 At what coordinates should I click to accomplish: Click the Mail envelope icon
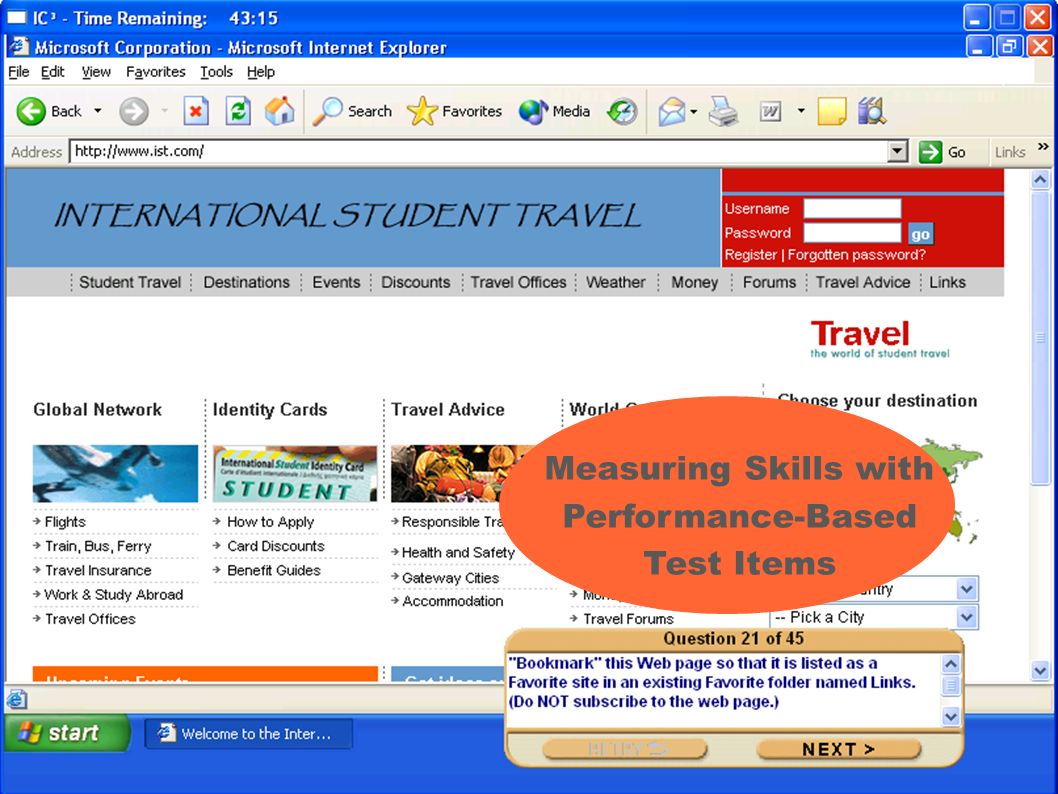671,111
